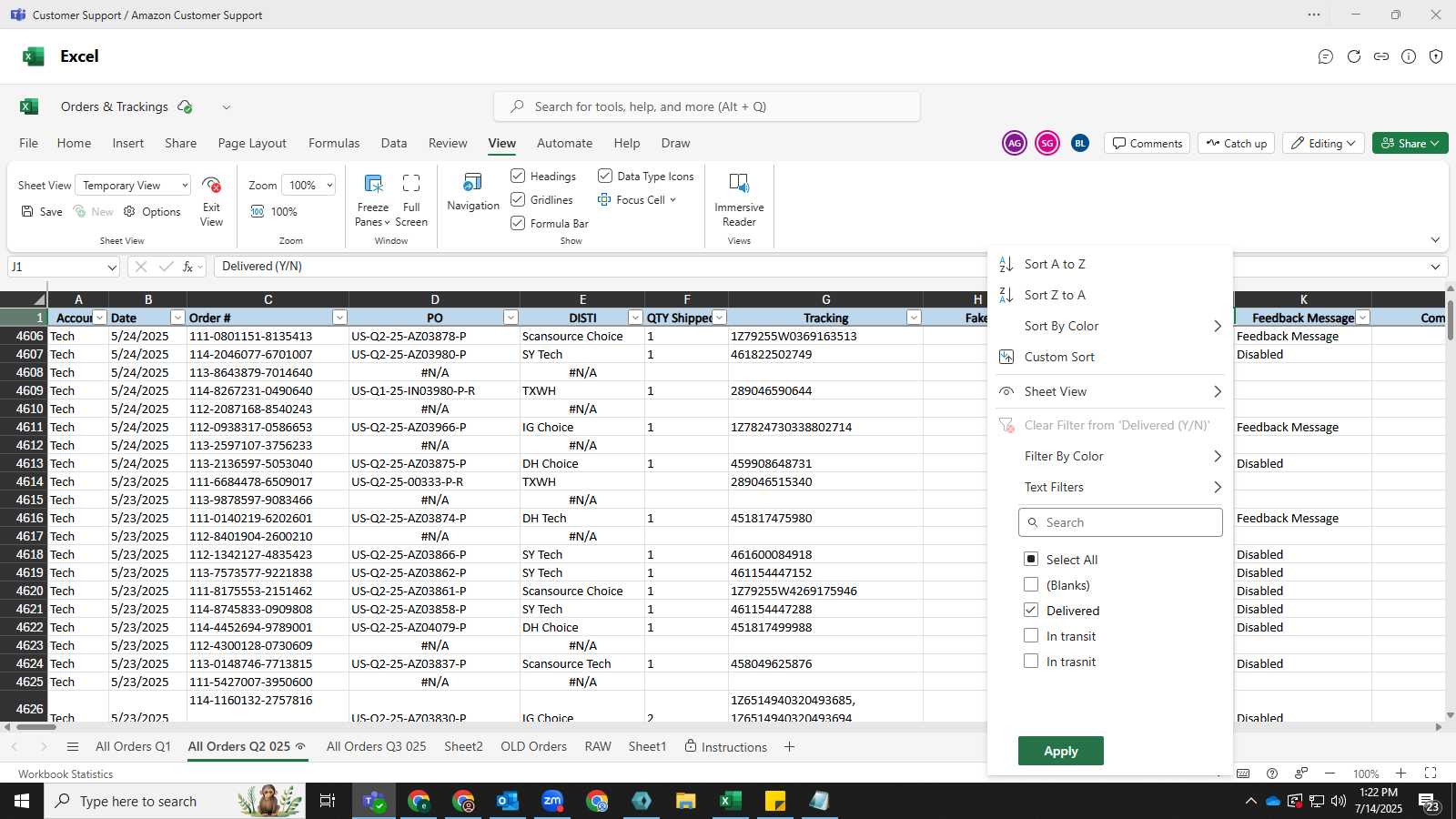Open Workbook Statistics
The image size is (1456, 819).
point(66,774)
